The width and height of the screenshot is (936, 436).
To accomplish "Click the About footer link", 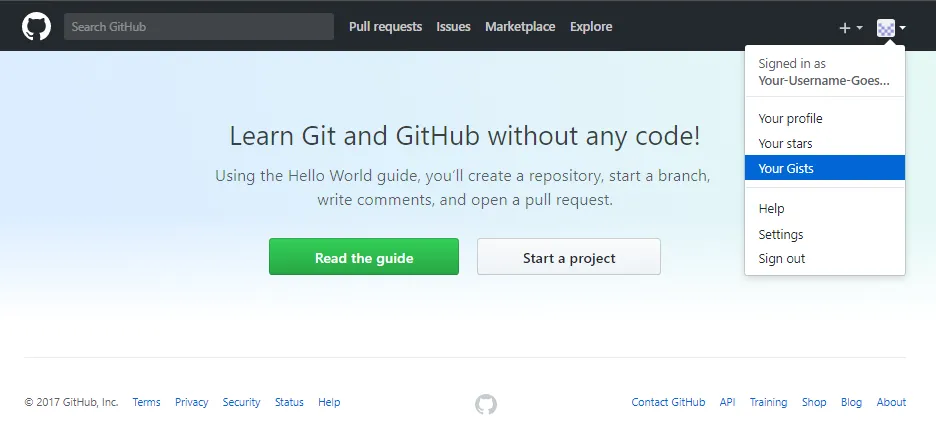I will point(891,402).
